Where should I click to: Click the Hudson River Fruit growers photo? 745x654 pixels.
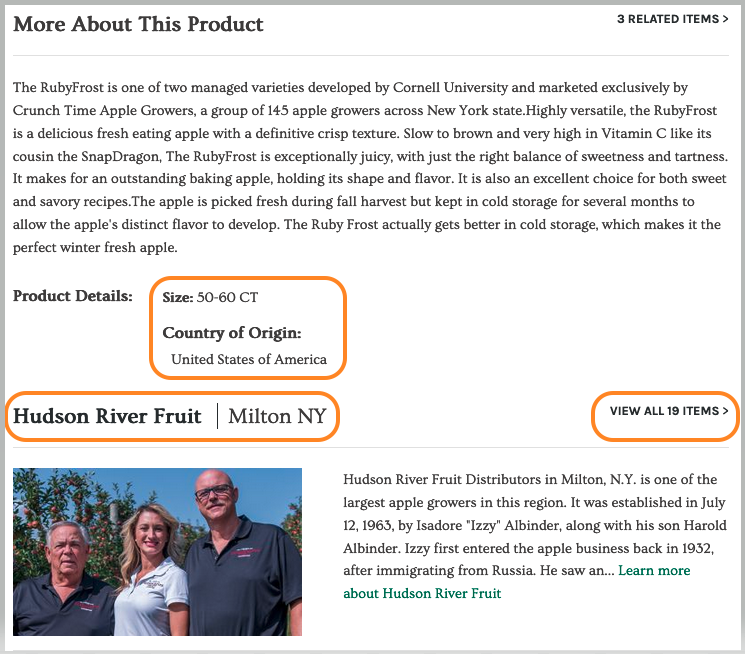click(157, 552)
